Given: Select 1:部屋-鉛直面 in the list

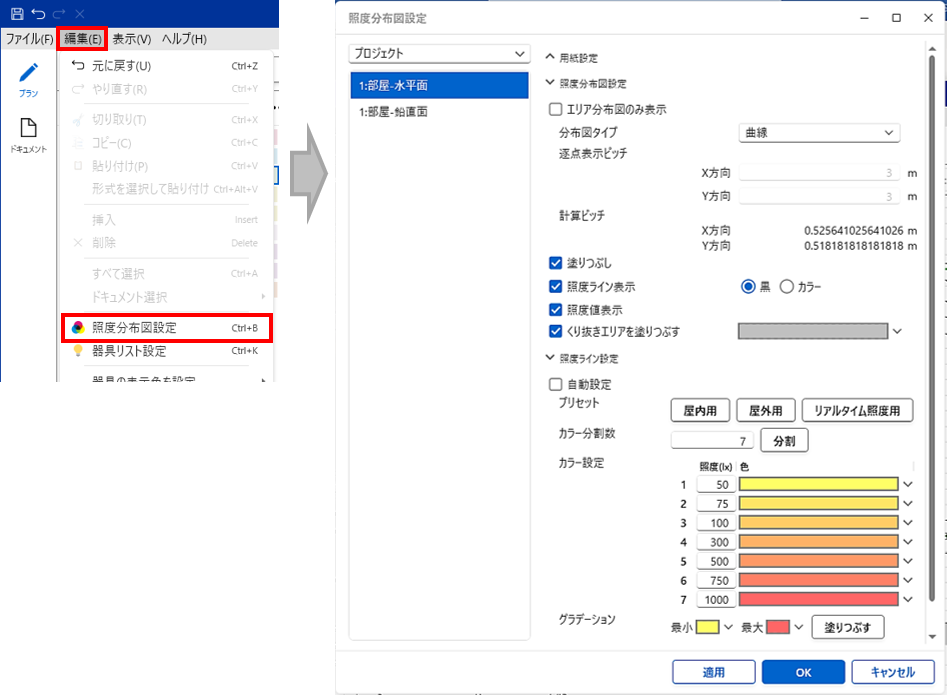Looking at the screenshot, I should tap(394, 113).
